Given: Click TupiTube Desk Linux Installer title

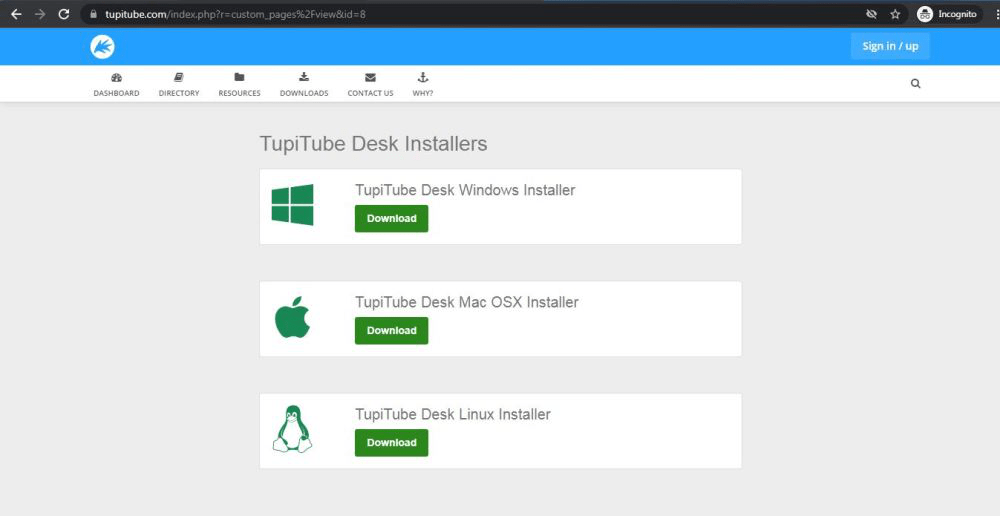Looking at the screenshot, I should (x=453, y=415).
